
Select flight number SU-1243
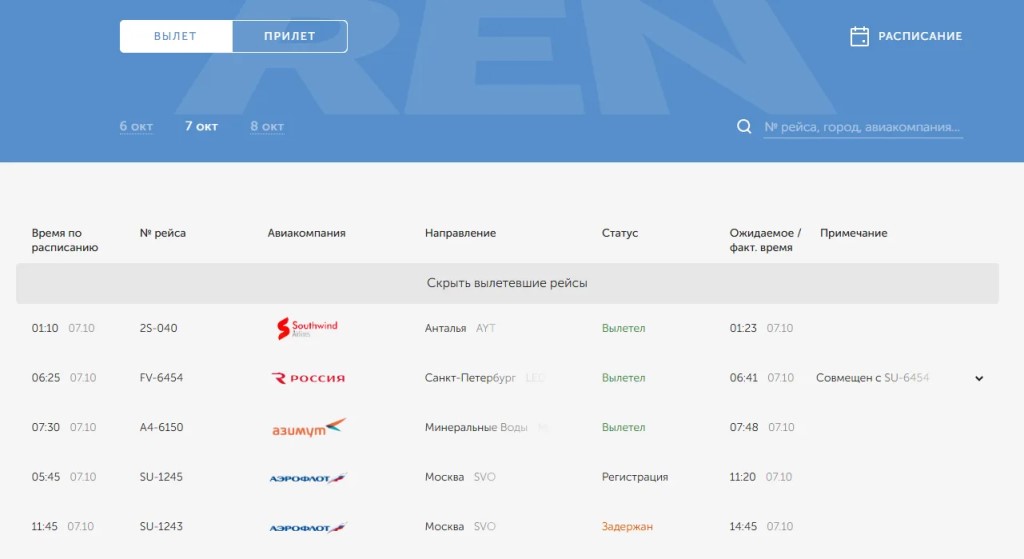click(x=161, y=526)
